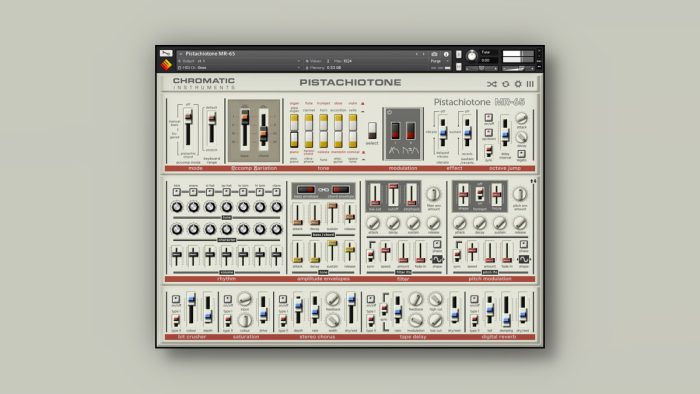The image size is (700, 394).
Task: Click the filter cutoff slider handle
Action: [x=393, y=186]
